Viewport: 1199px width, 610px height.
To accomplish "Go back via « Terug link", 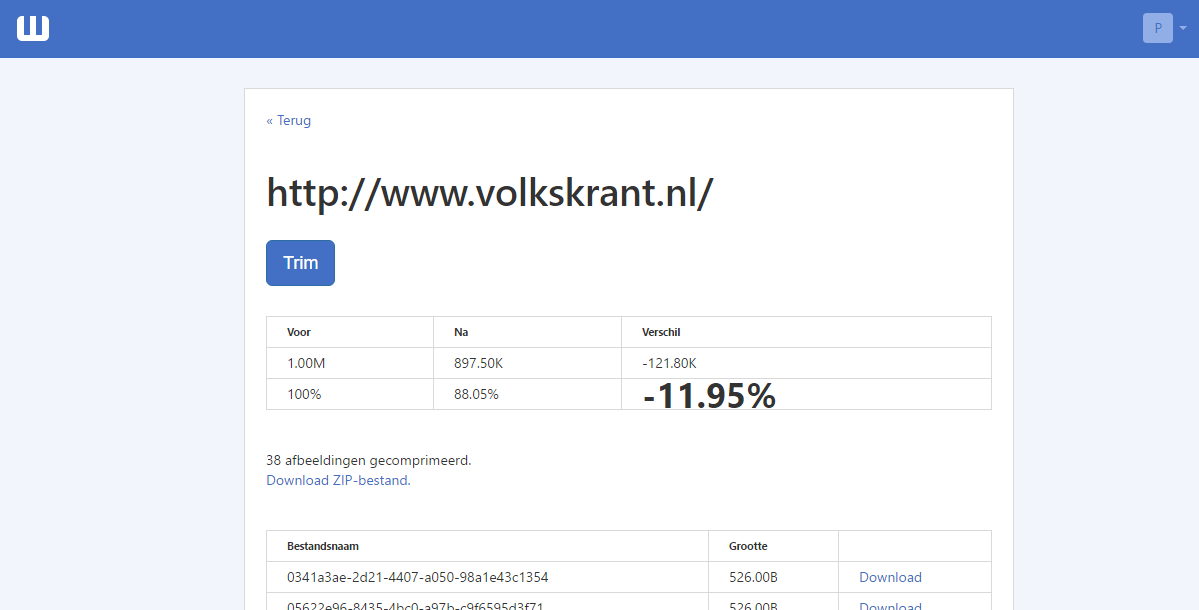I will [x=288, y=120].
